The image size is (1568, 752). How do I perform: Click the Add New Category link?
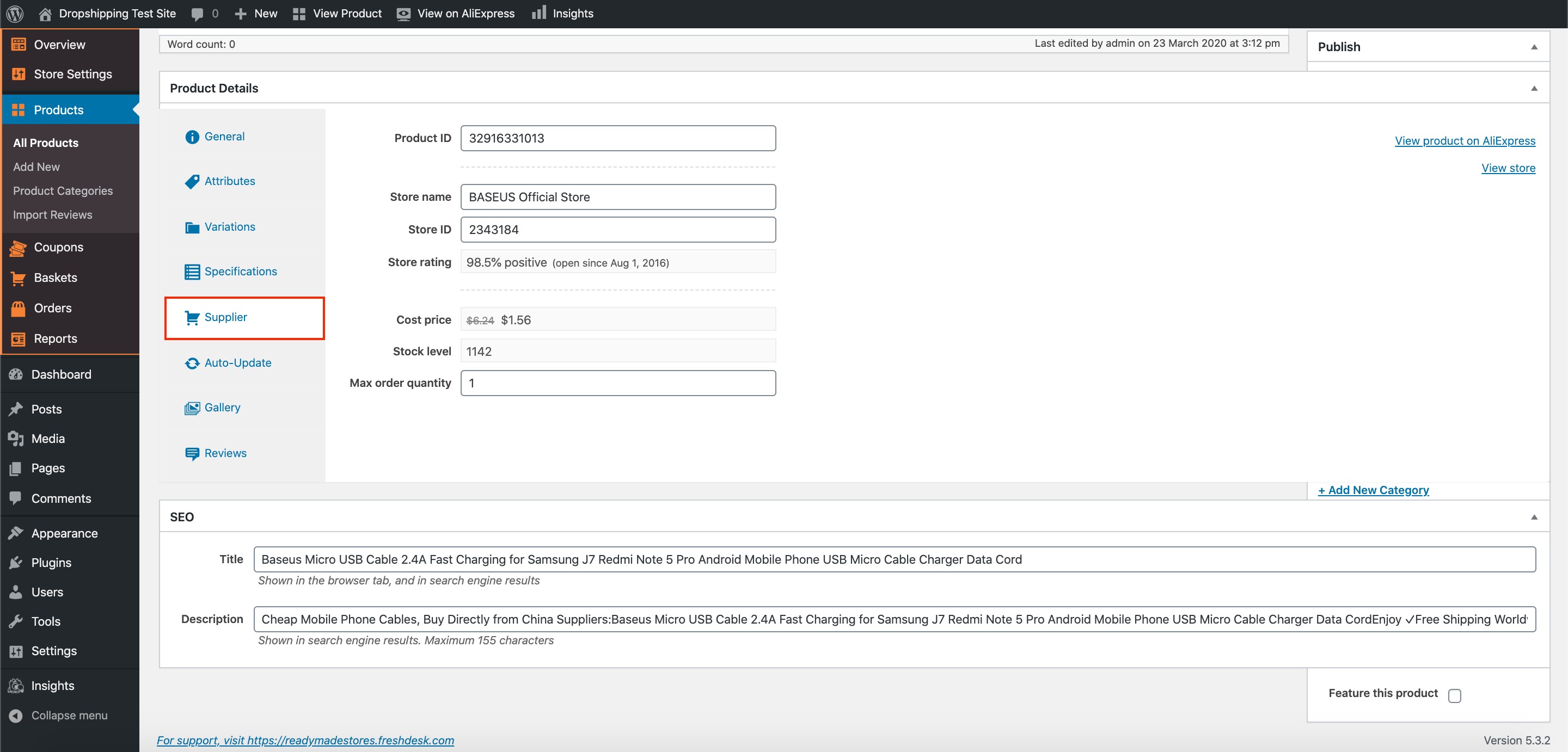[x=1373, y=490]
